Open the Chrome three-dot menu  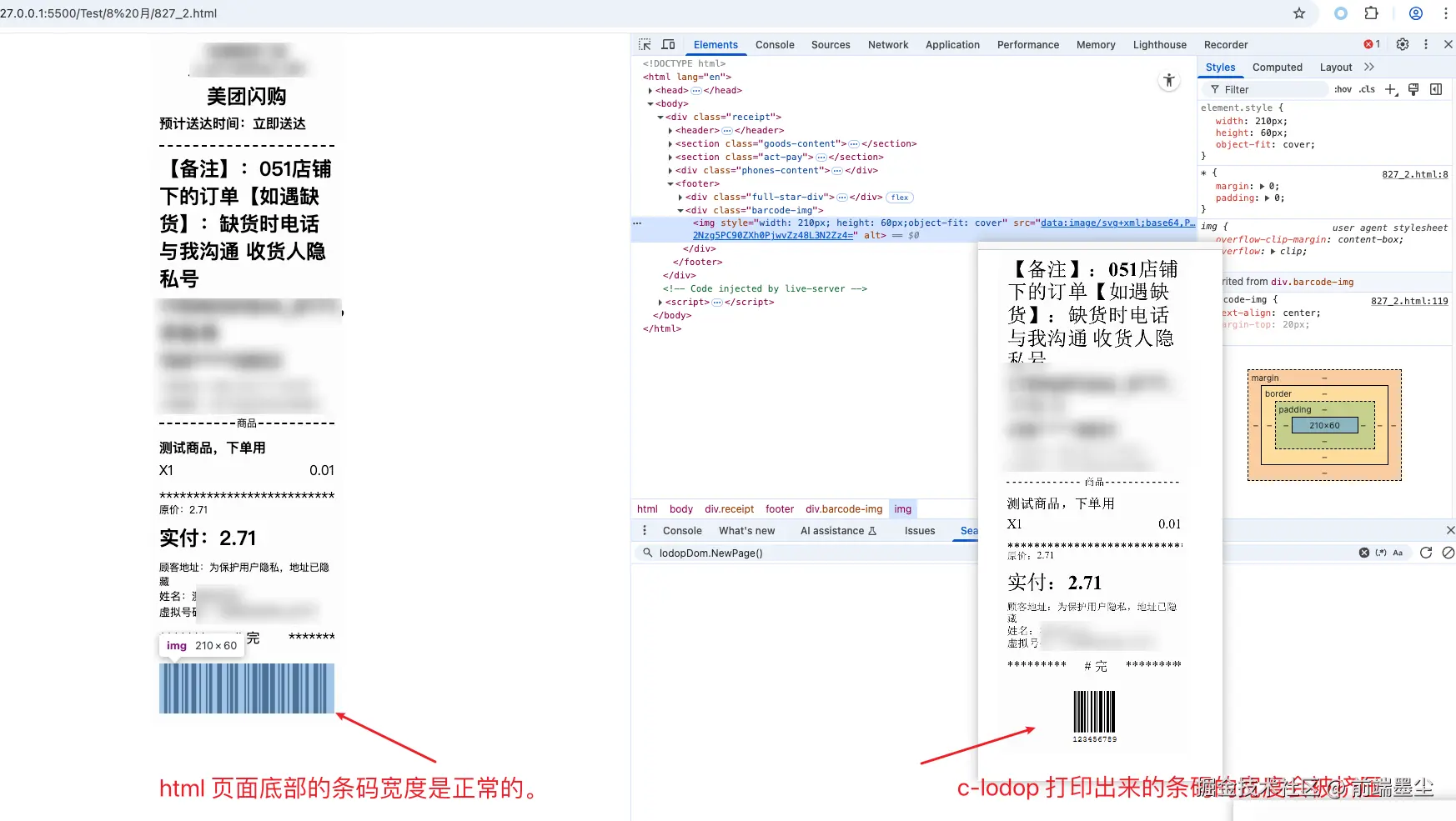click(1446, 13)
